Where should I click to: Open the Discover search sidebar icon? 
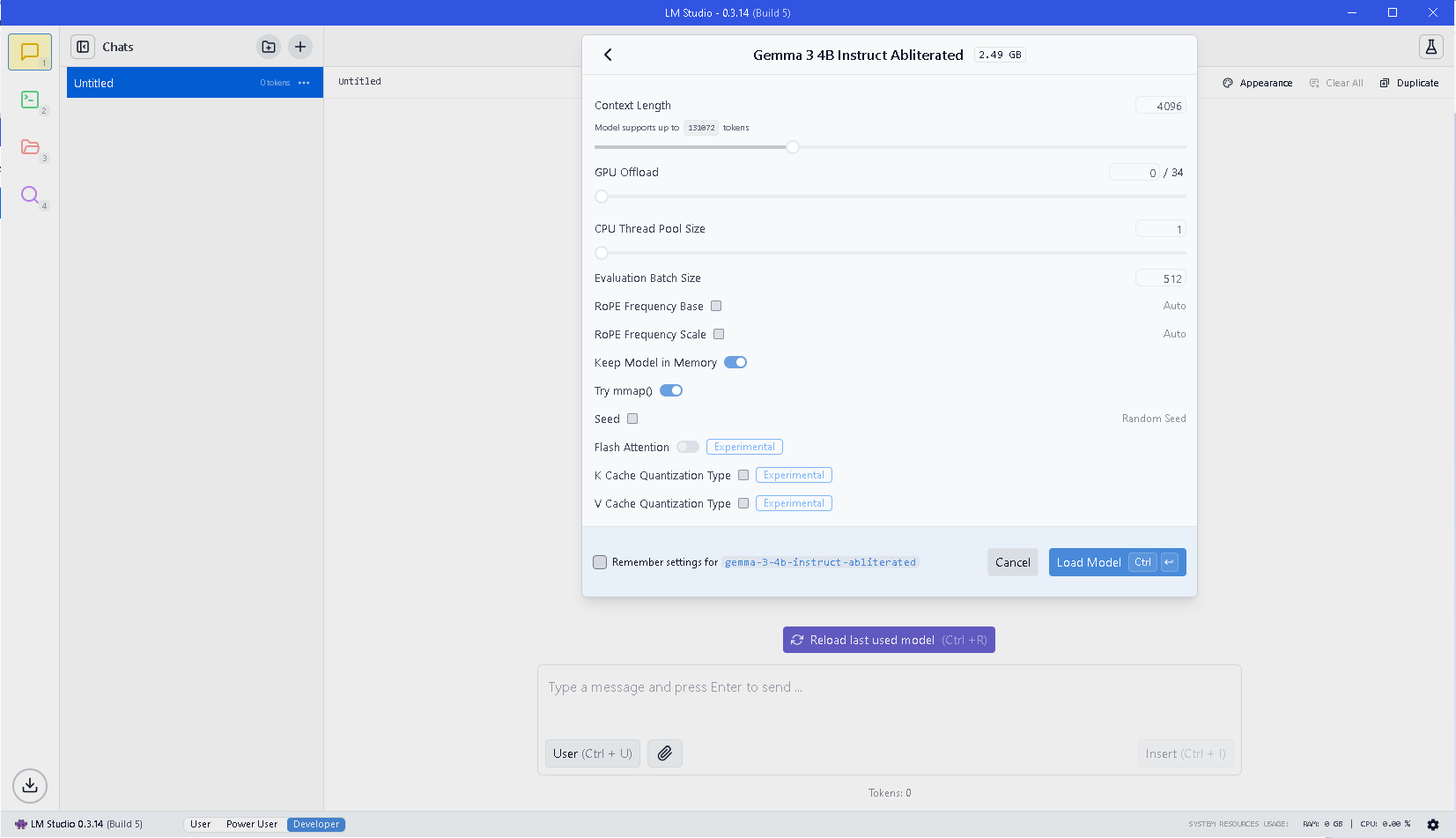[30, 195]
